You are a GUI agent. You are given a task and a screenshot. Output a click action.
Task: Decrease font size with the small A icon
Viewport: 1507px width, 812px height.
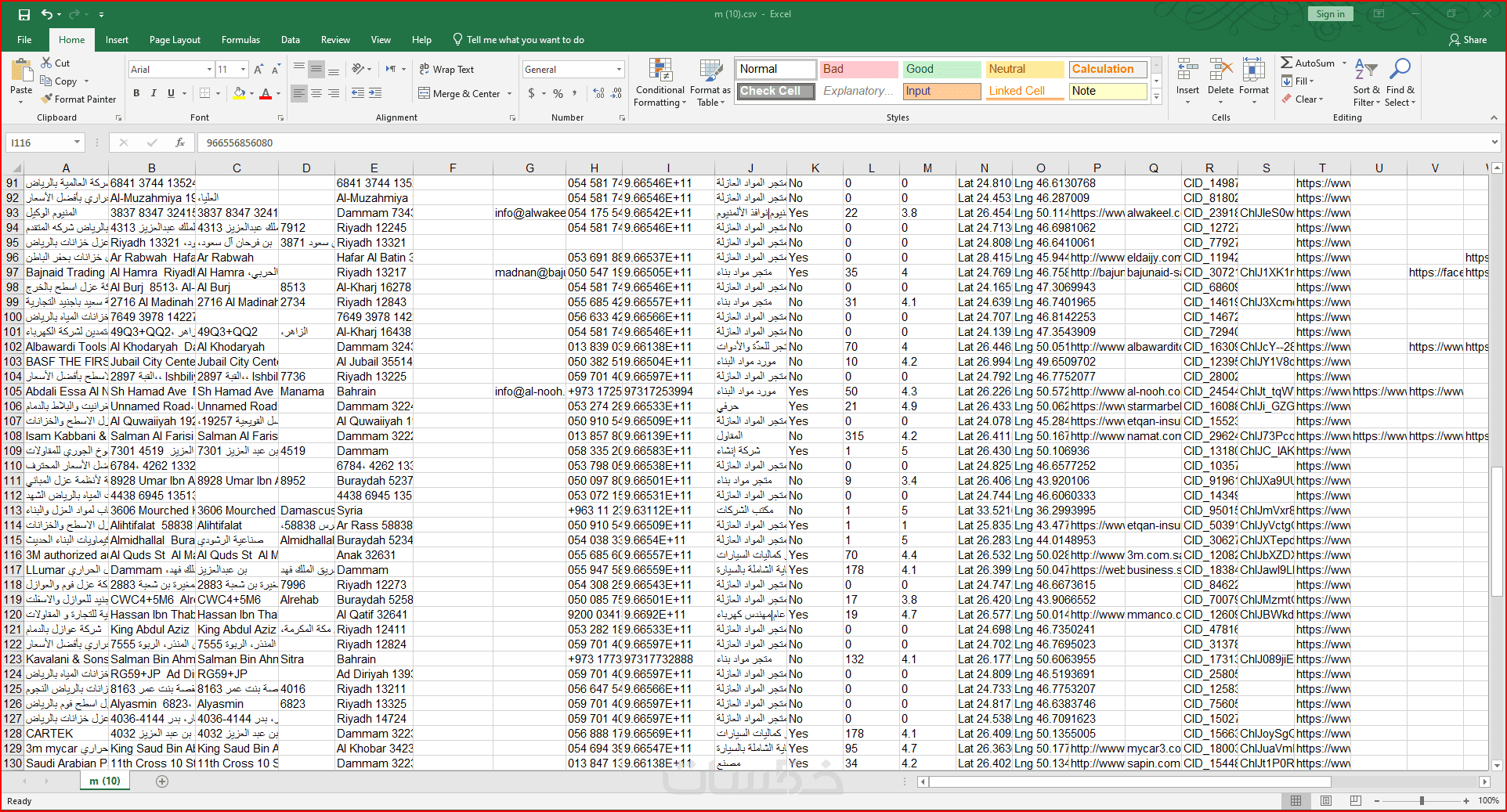pyautogui.click(x=277, y=70)
